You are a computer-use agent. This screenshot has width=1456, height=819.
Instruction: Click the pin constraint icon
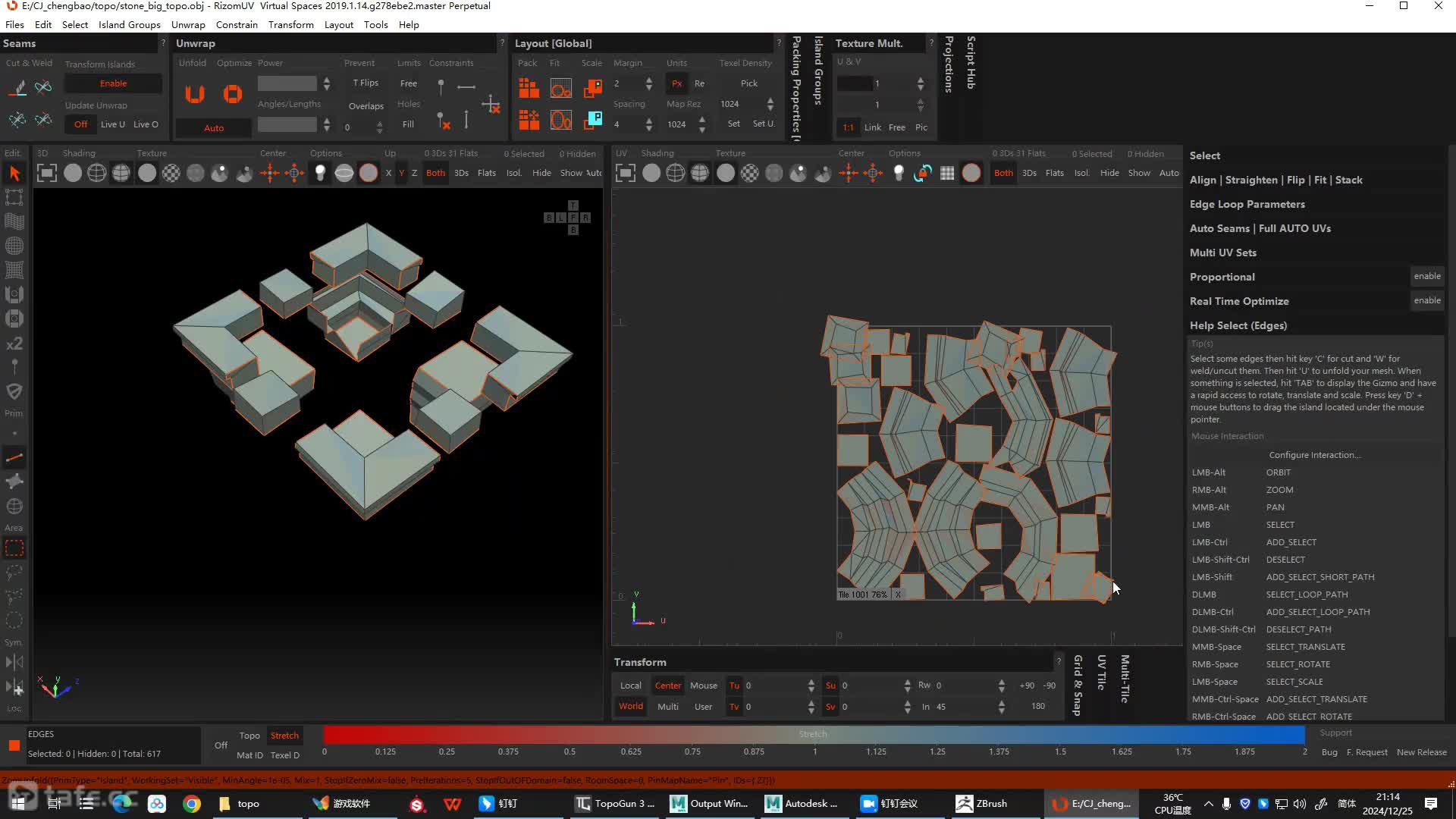[x=441, y=86]
